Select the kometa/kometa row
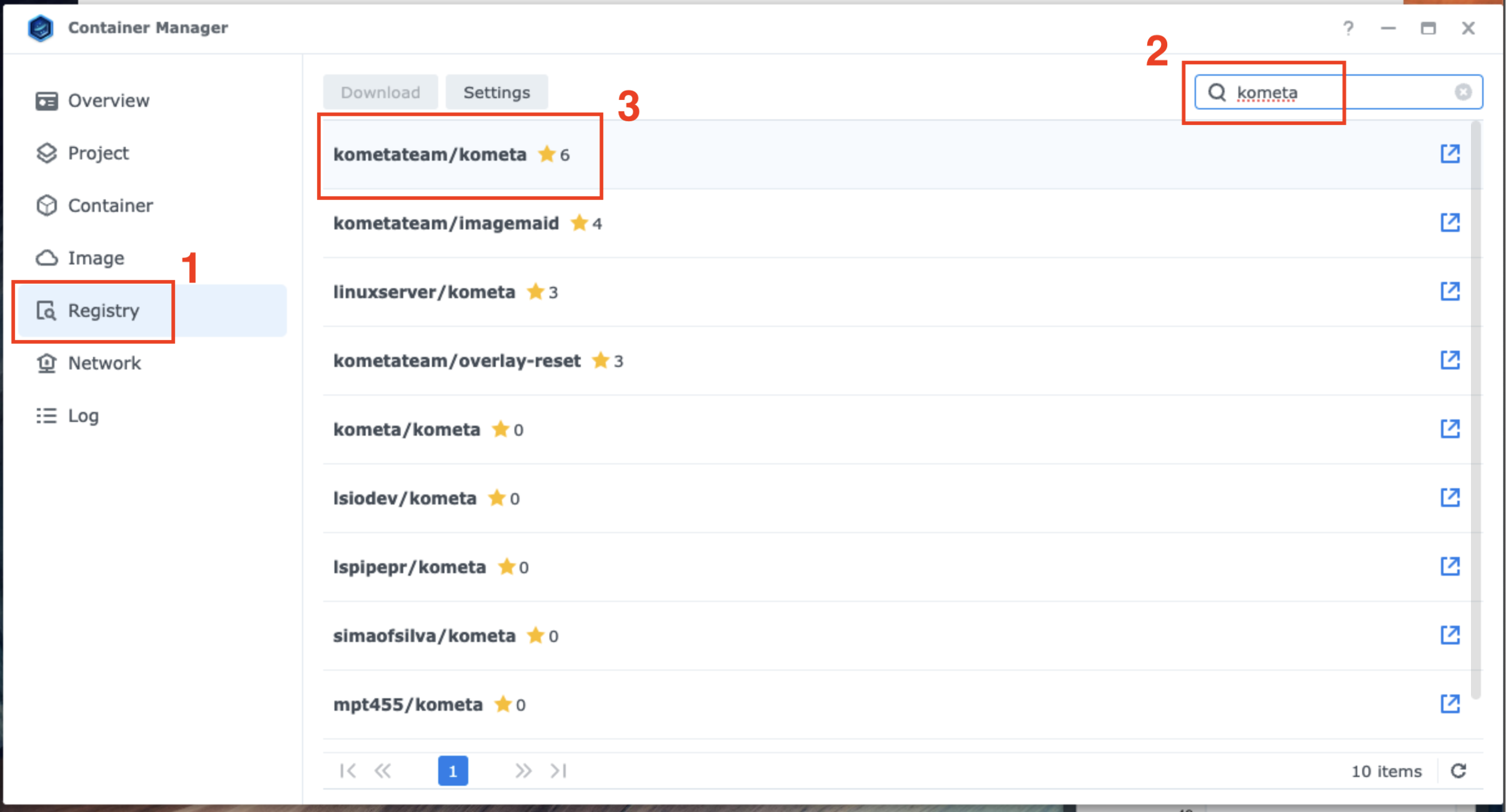The image size is (1506, 812). click(897, 429)
